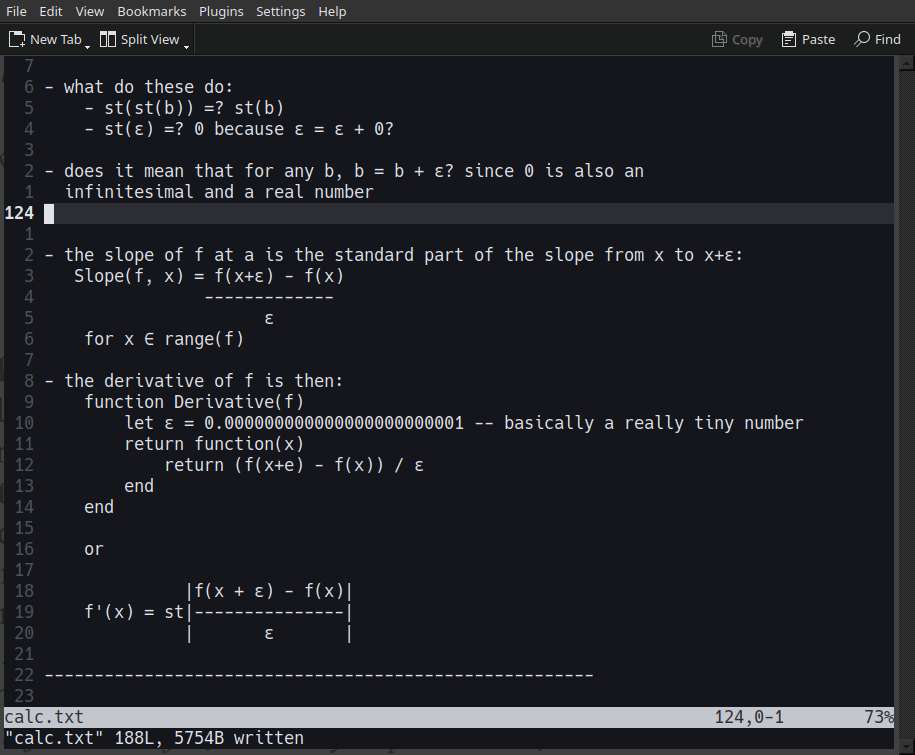This screenshot has width=915, height=755.
Task: Click the New Tab icon
Action: [17, 39]
